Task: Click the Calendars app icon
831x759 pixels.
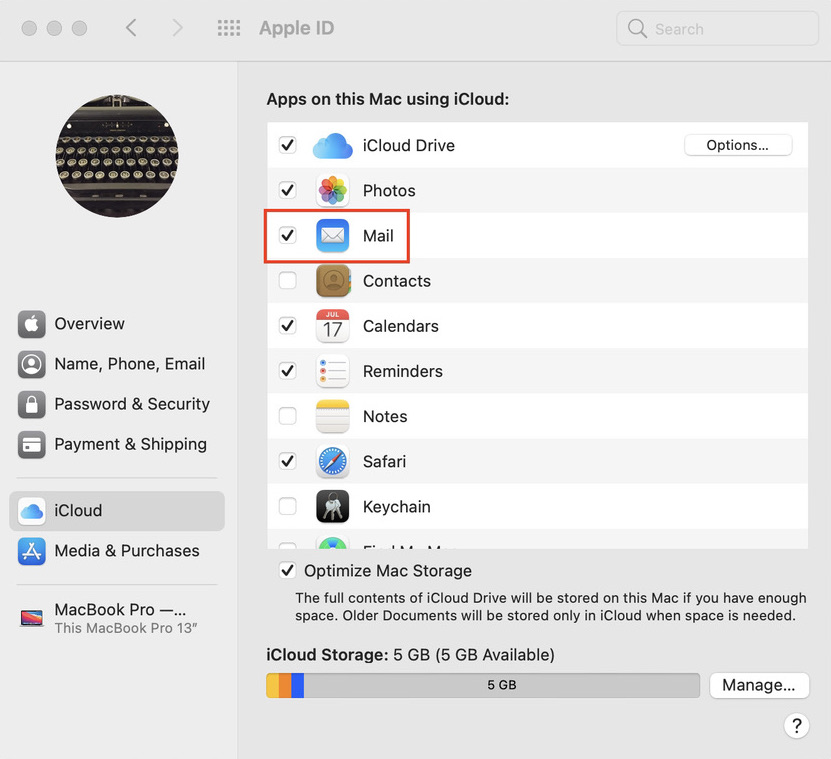Action: coord(332,325)
